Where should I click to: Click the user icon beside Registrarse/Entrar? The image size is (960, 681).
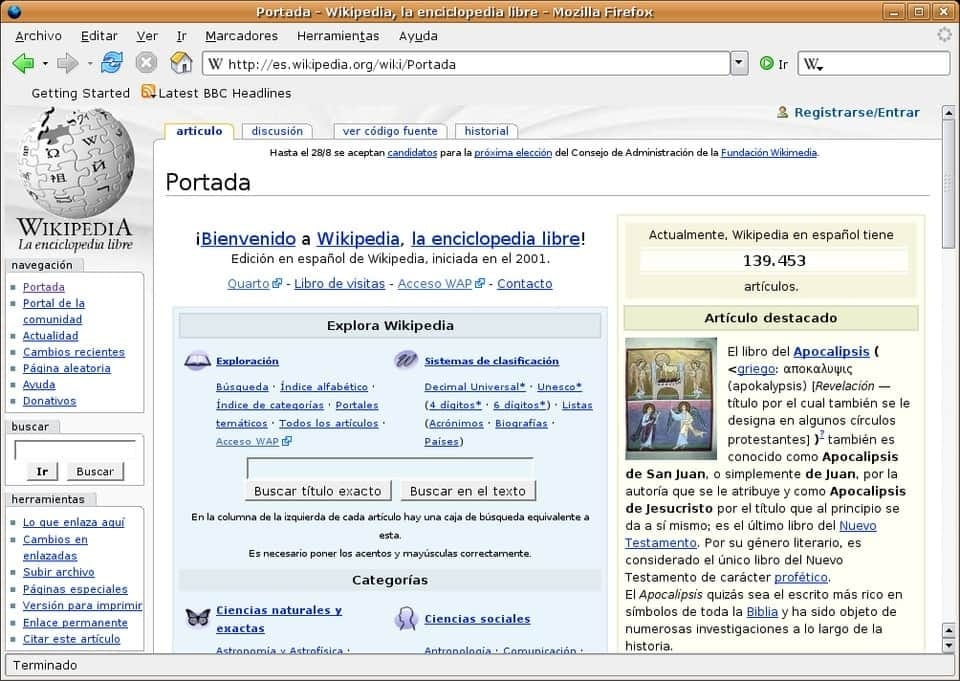click(x=782, y=112)
